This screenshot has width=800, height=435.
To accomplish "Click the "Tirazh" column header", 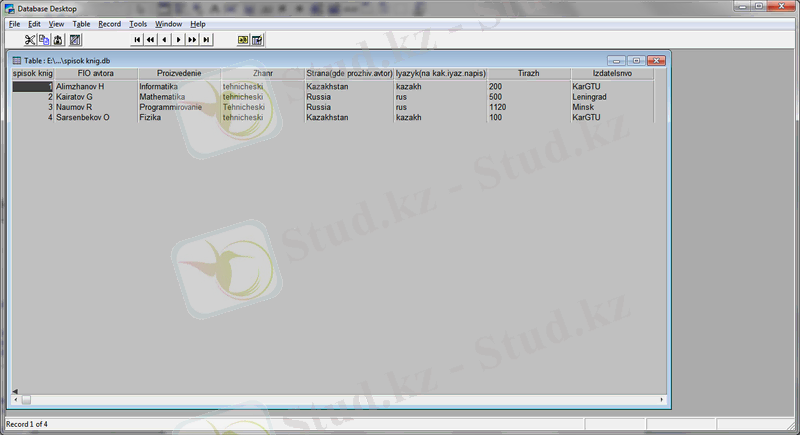I will (x=528, y=73).
